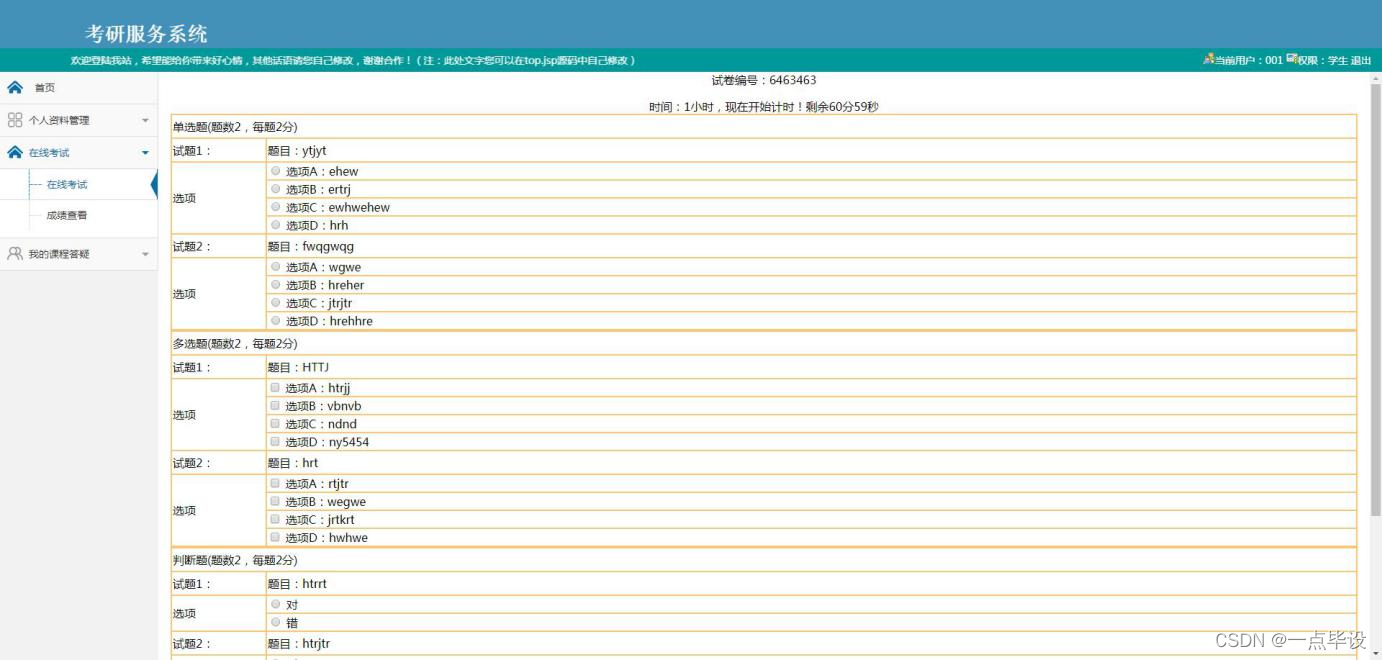Check option C ndnd checkbox

(275, 423)
